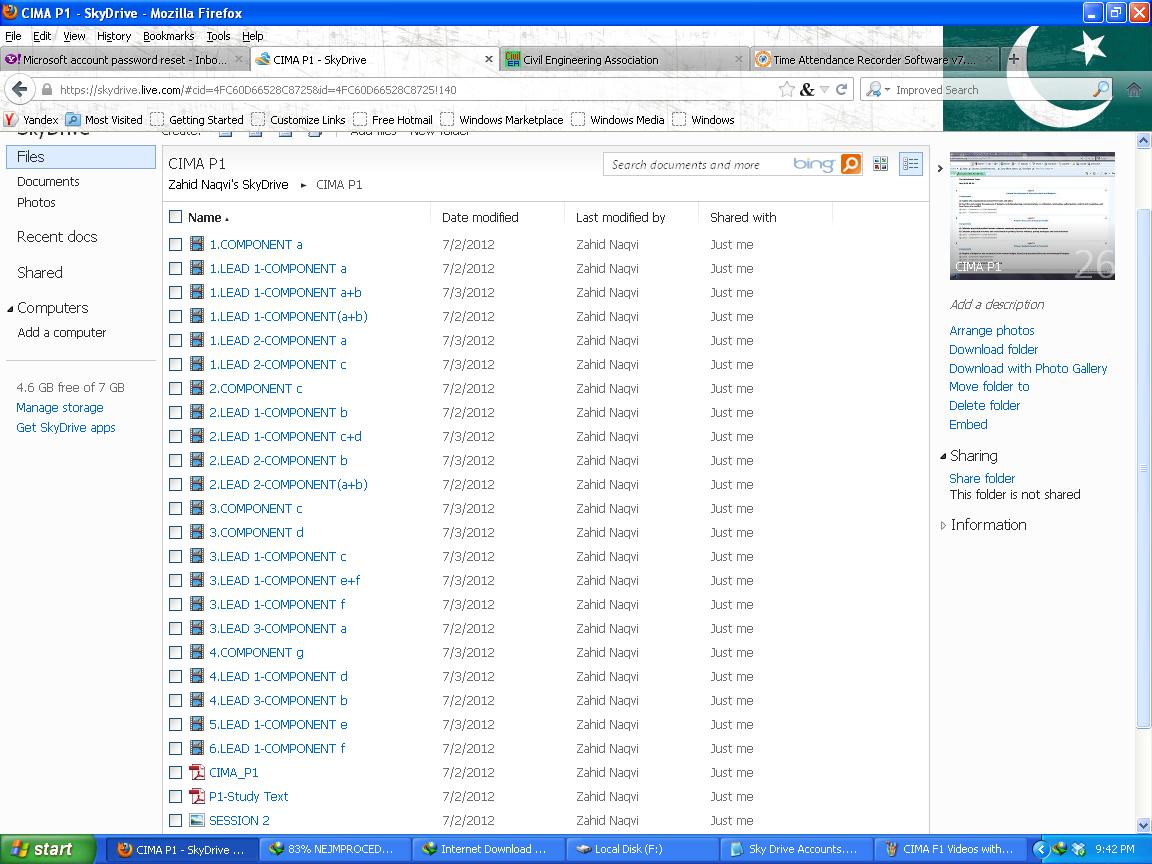Image resolution: width=1152 pixels, height=864 pixels.
Task: Click the scrollbar down arrow
Action: tap(1143, 824)
